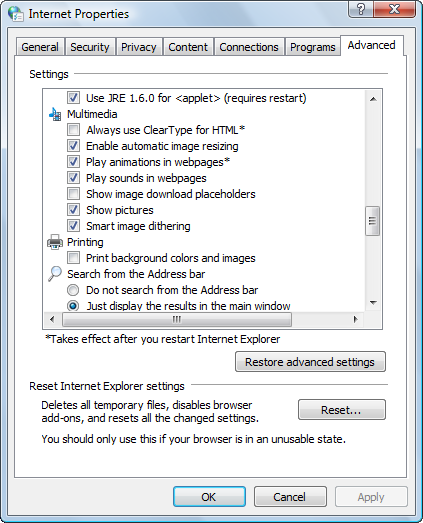Screen dimensions: 423x523
Task: Uncheck Play animations in webpages
Action: coord(73,162)
